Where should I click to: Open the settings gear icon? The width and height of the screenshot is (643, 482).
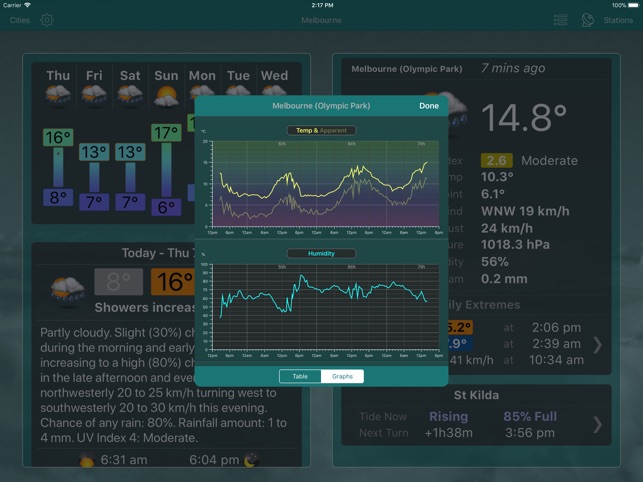coord(47,20)
